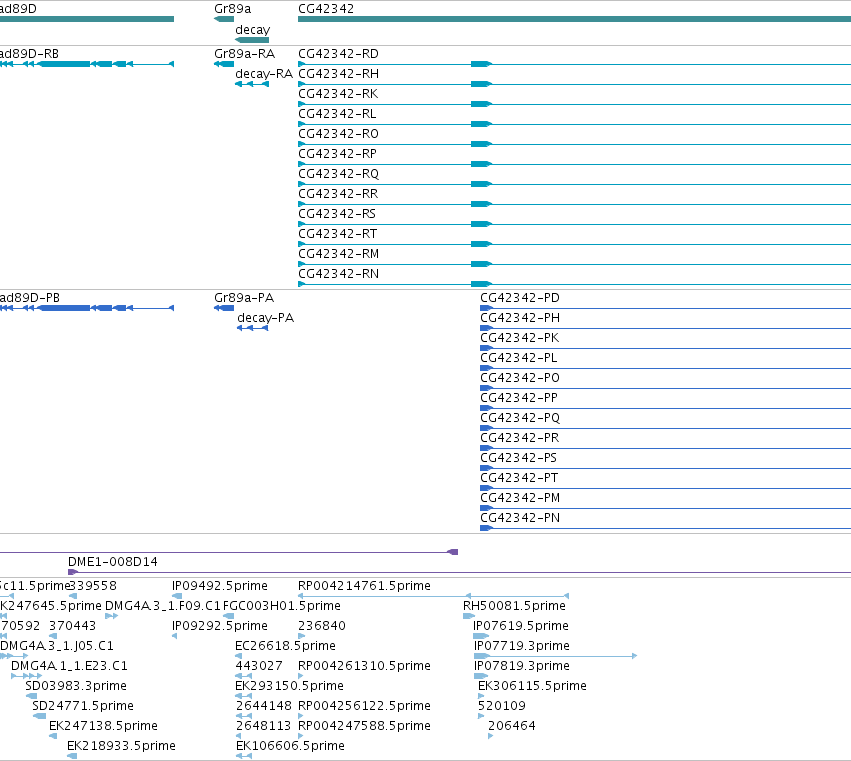
Task: Click the Gr89a-PA protein label
Action: 244,298
